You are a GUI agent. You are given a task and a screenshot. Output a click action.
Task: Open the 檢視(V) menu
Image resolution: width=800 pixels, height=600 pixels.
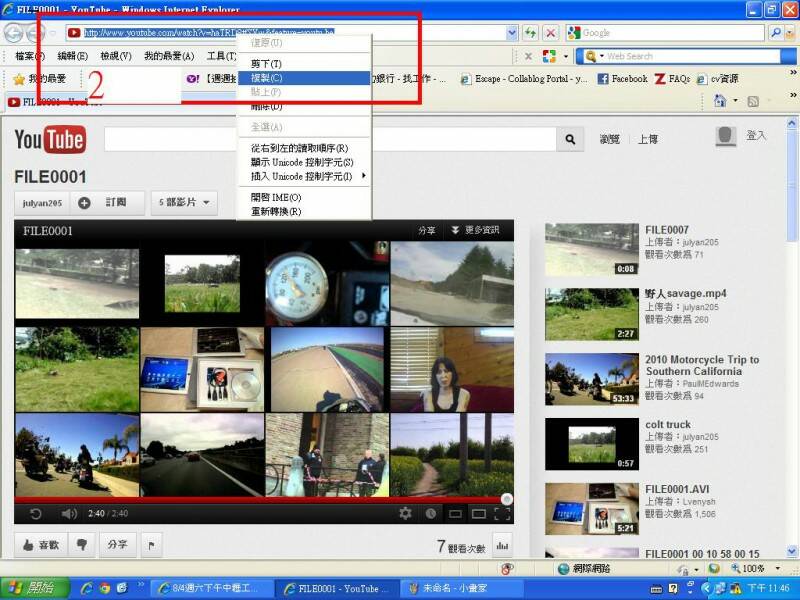[116, 56]
